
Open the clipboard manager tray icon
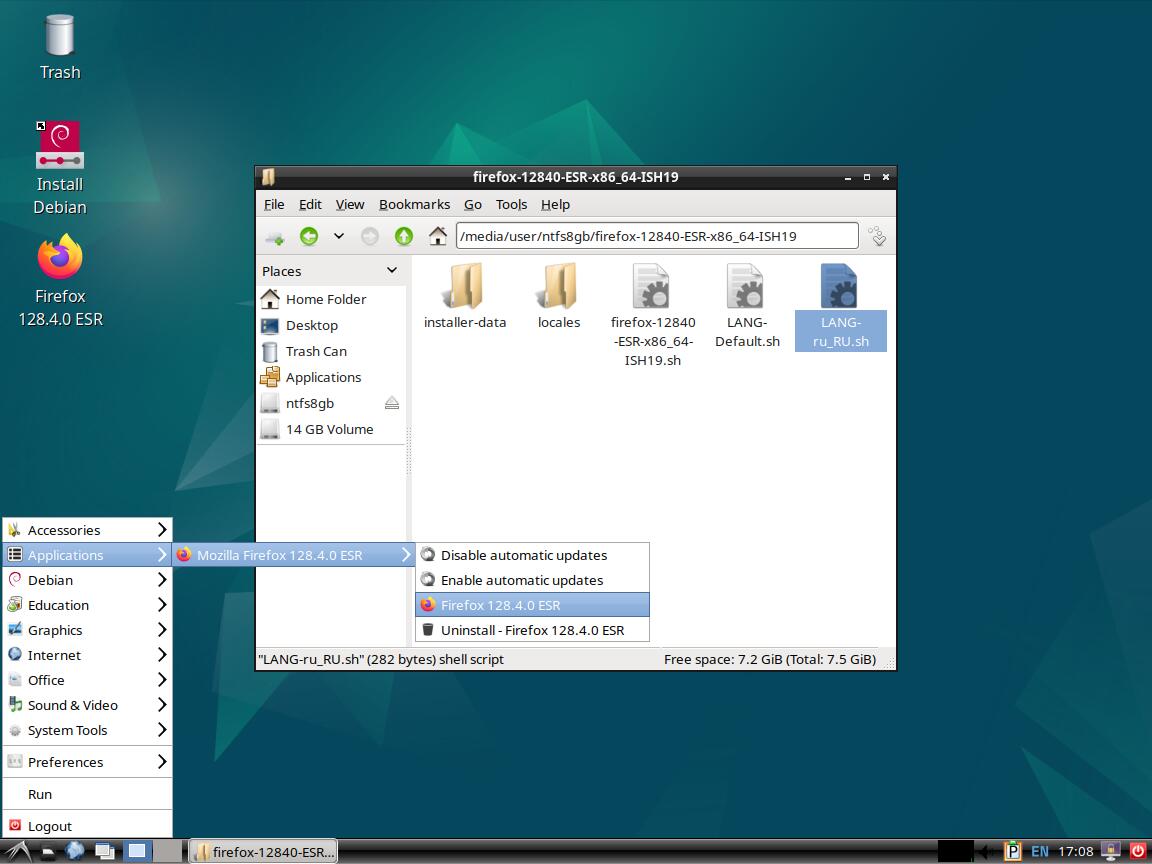click(x=1013, y=852)
